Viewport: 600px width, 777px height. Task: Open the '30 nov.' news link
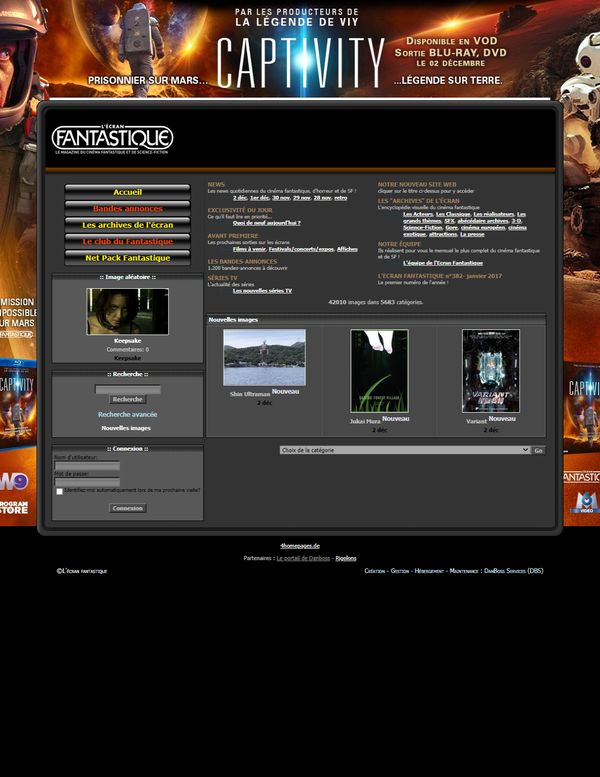(x=281, y=198)
